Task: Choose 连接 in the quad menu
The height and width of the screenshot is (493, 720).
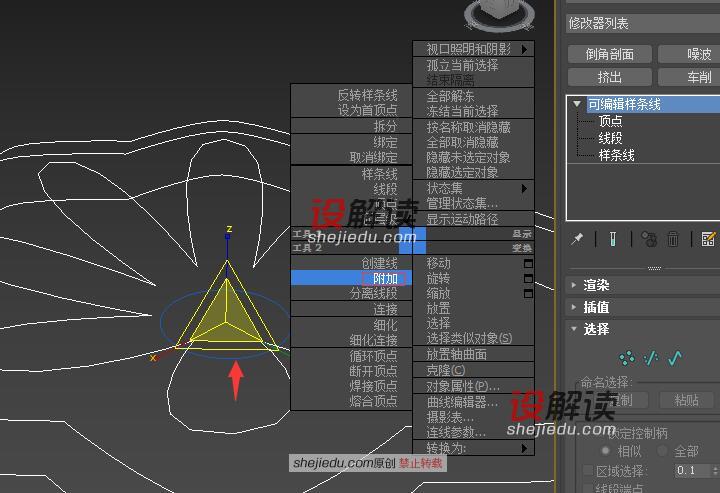Action: pyautogui.click(x=351, y=309)
